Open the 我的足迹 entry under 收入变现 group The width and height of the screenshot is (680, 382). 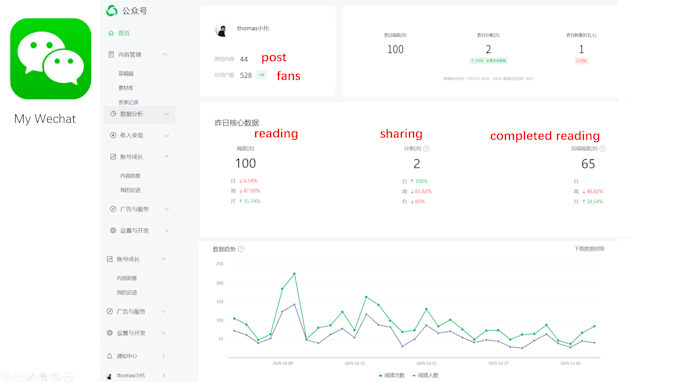pyautogui.click(x=130, y=190)
